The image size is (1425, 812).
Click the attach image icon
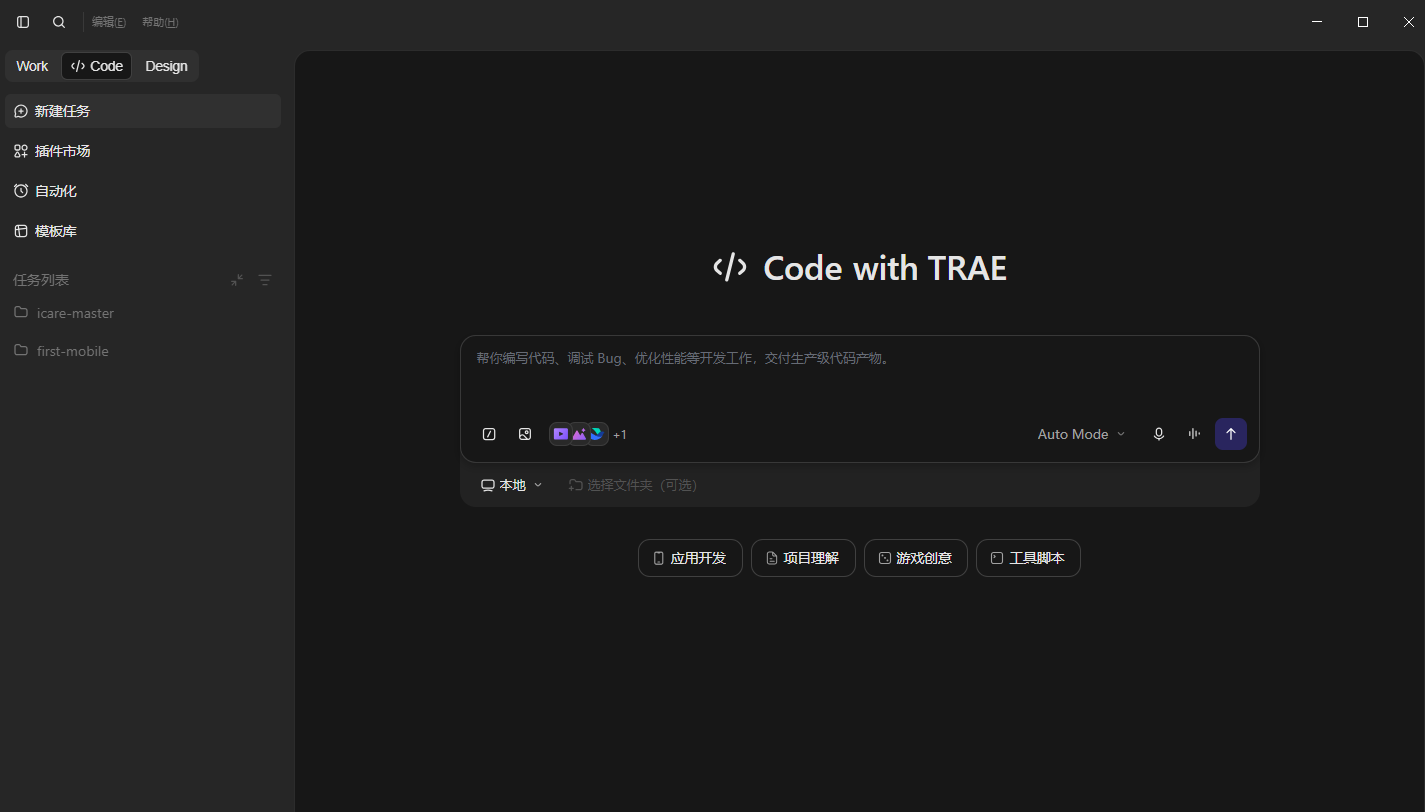pos(525,434)
